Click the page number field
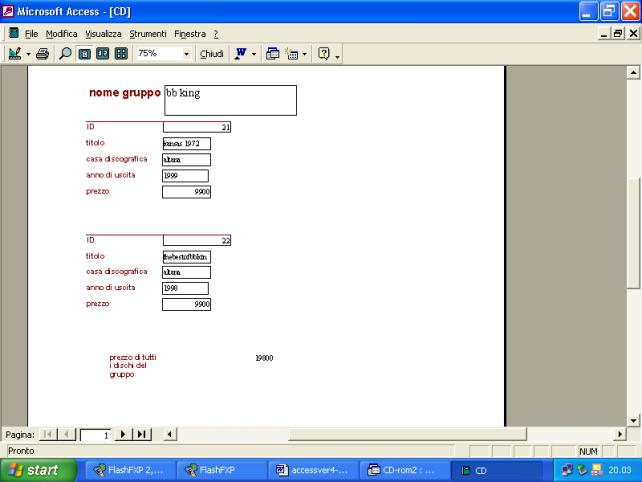Image resolution: width=642 pixels, height=482 pixels. coord(95,435)
